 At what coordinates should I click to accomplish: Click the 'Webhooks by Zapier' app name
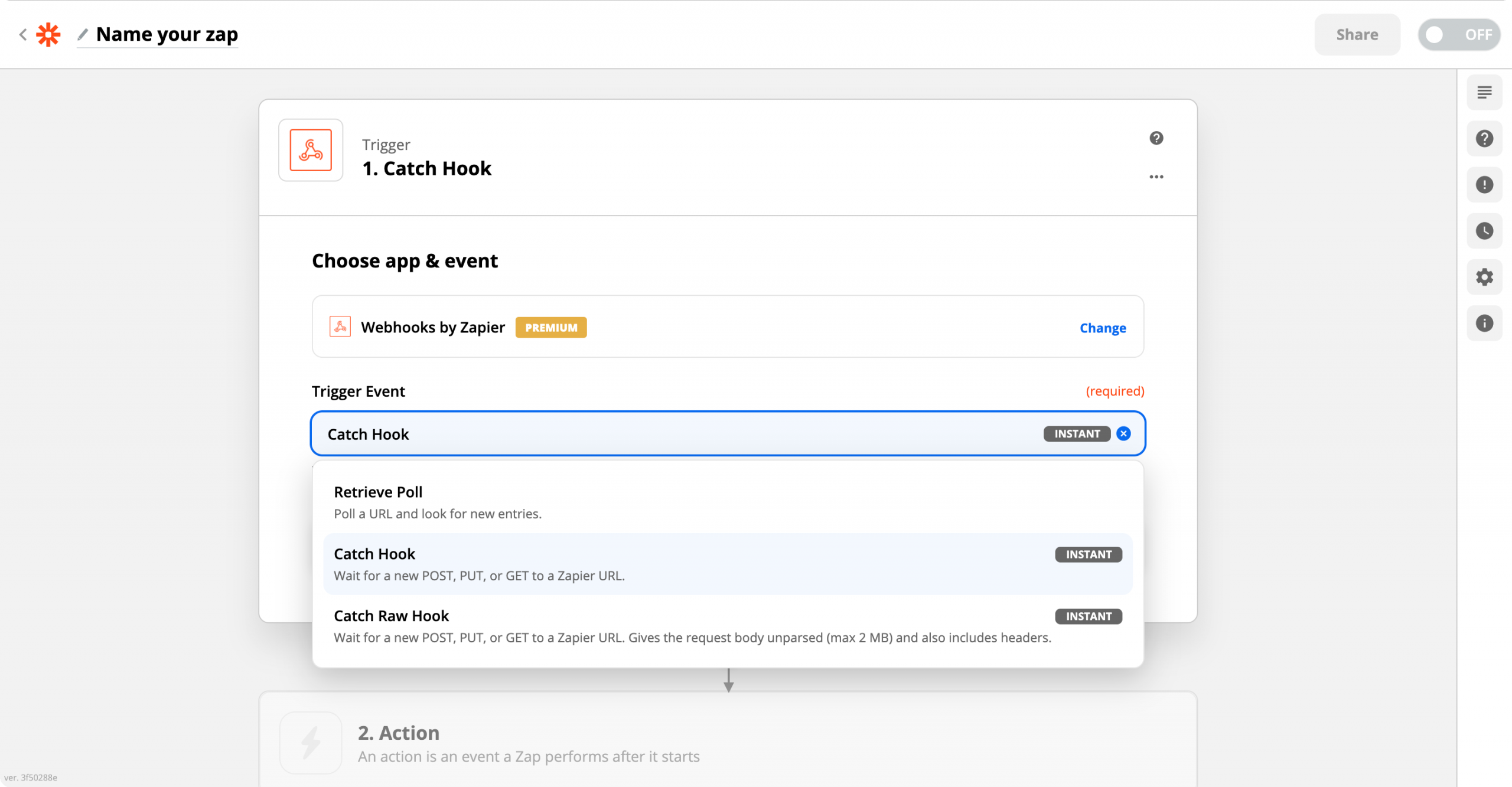[x=433, y=327]
